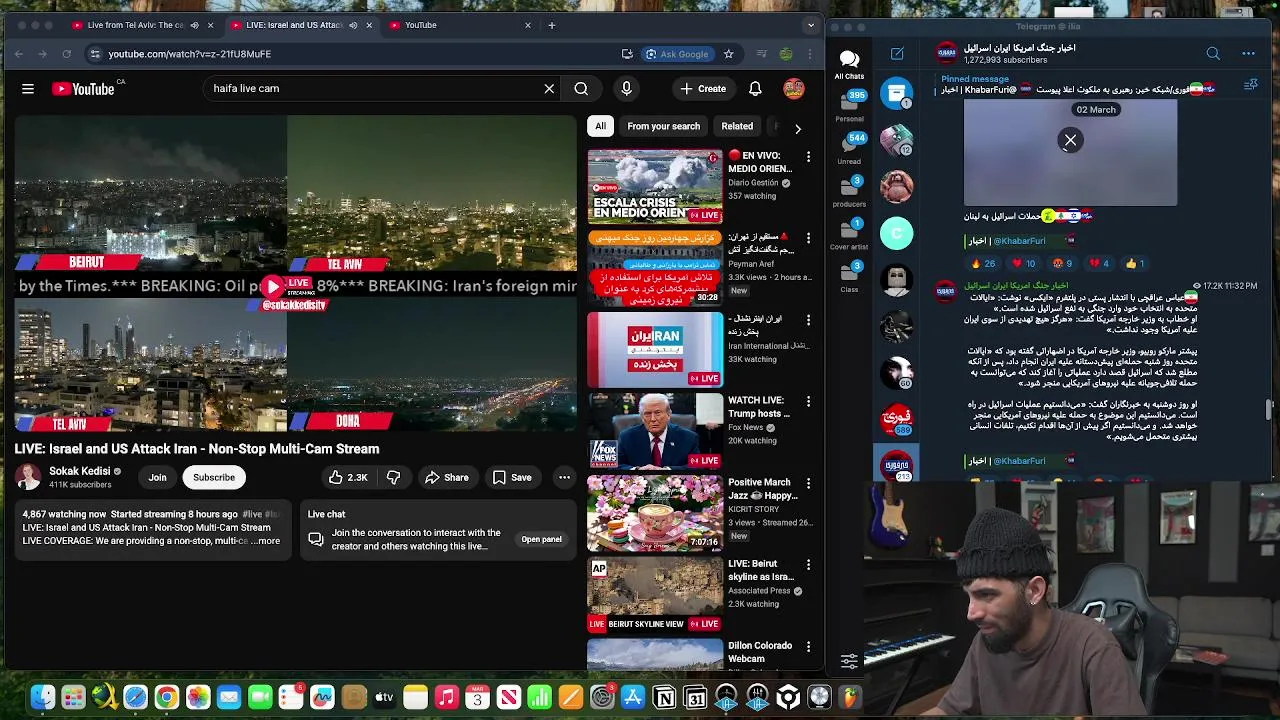
Task: Select the 'All' filter chip
Action: [x=600, y=126]
